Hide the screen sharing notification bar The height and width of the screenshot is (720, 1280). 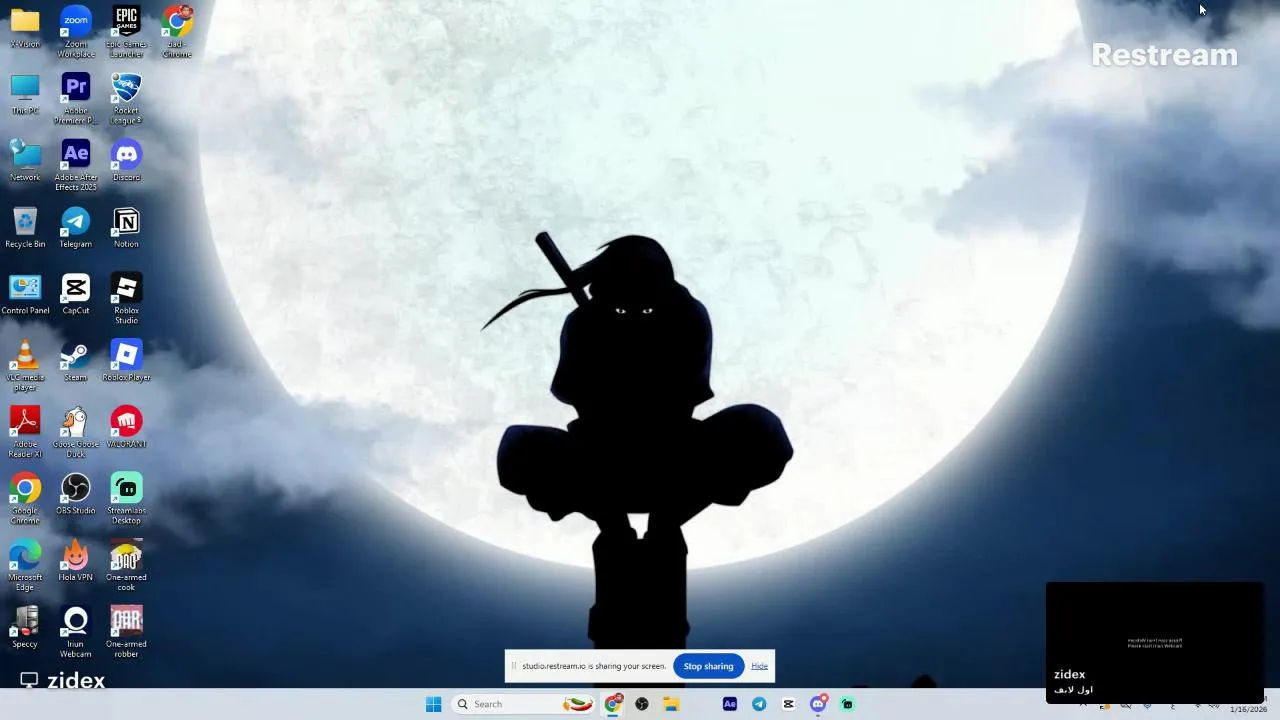tap(760, 666)
